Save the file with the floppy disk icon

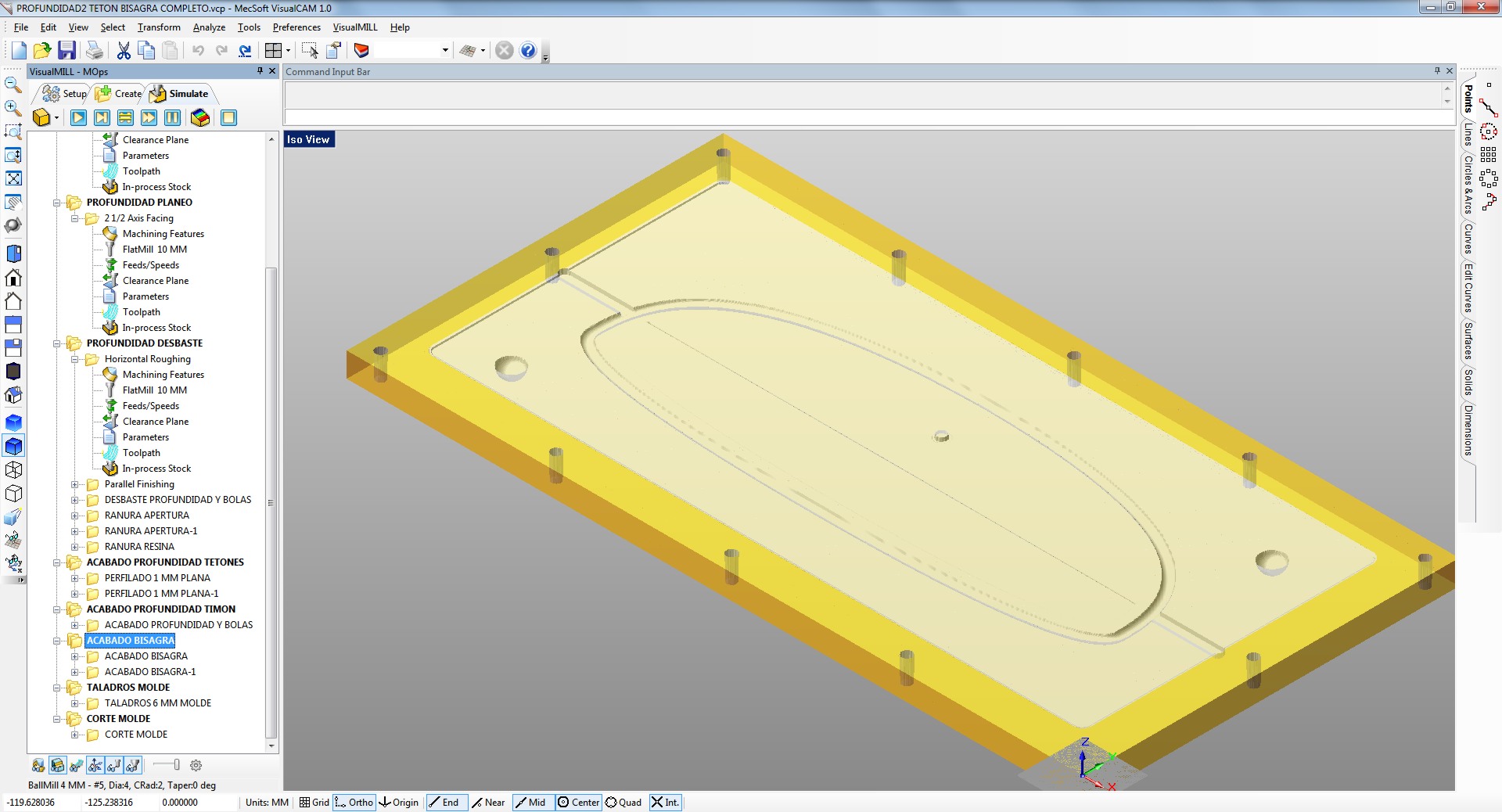[67, 51]
